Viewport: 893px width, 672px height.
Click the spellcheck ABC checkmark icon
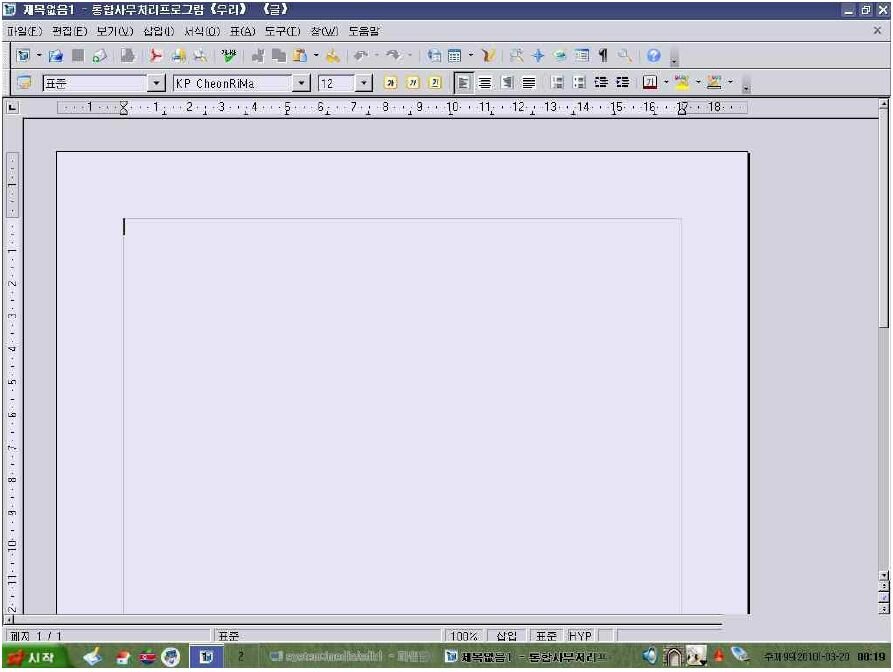229,55
